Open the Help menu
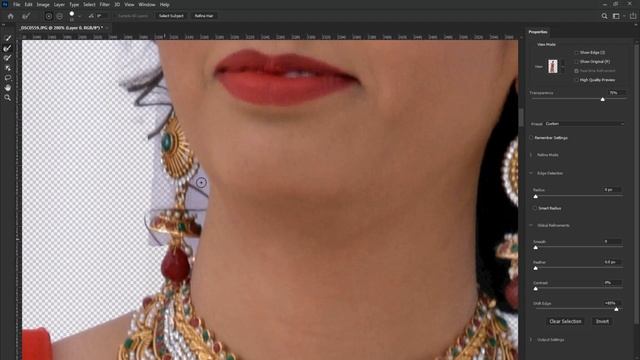The width and height of the screenshot is (640, 360). (x=164, y=4)
